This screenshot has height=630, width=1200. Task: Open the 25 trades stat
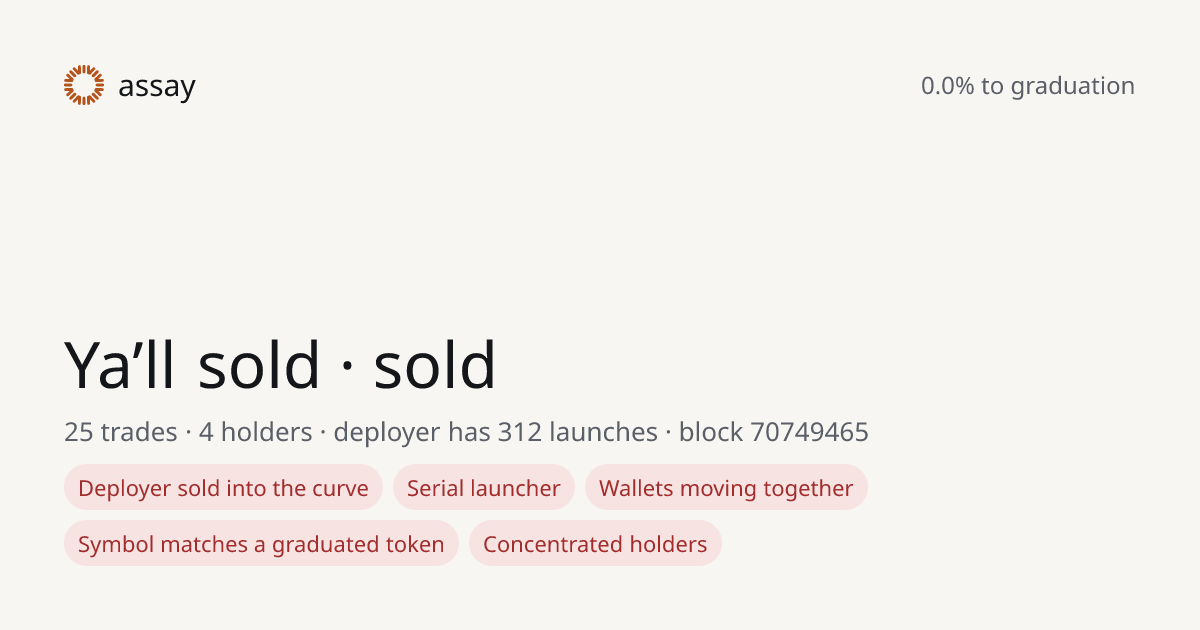coord(121,432)
